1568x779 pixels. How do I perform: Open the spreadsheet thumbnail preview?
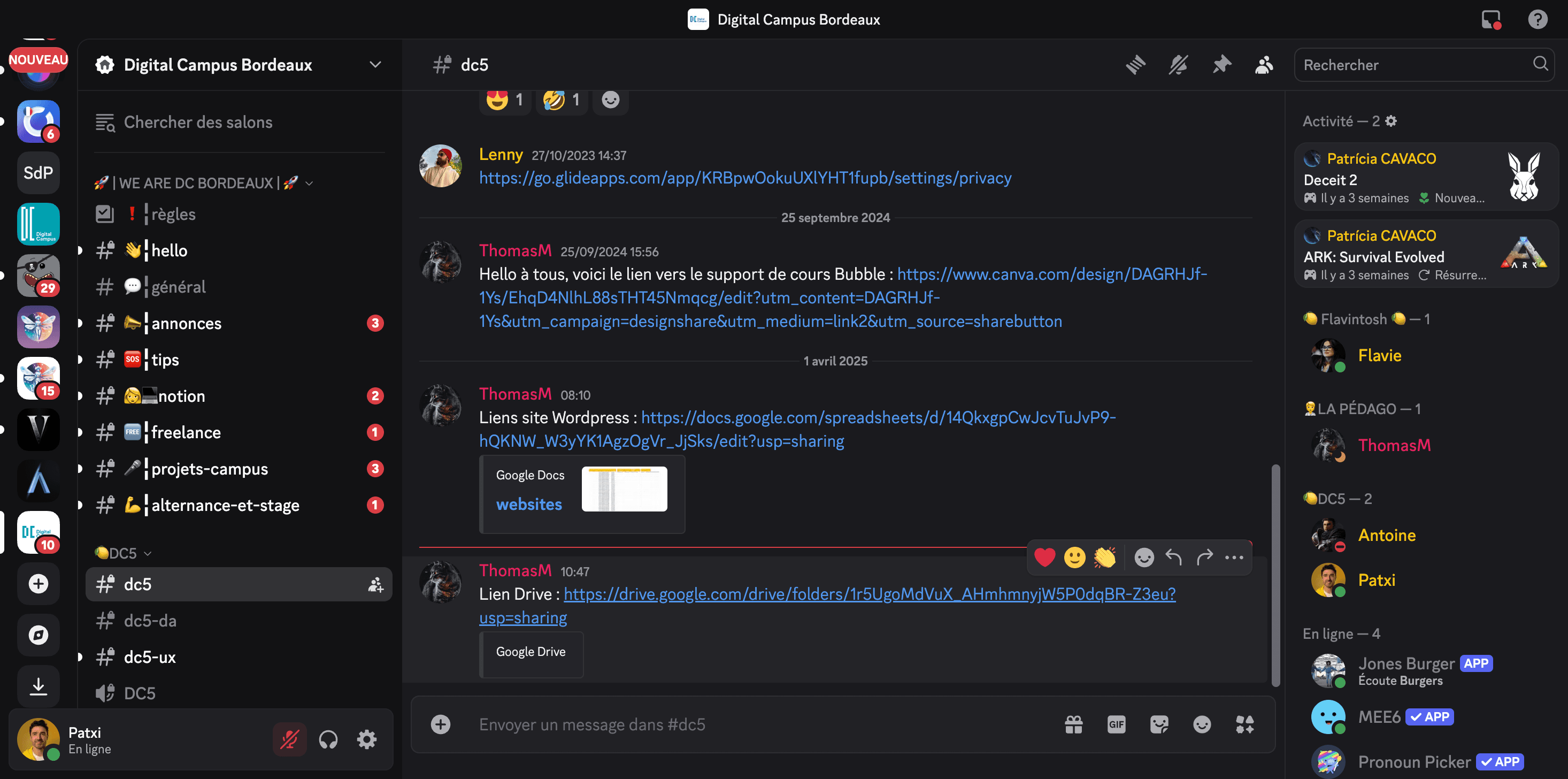click(625, 488)
